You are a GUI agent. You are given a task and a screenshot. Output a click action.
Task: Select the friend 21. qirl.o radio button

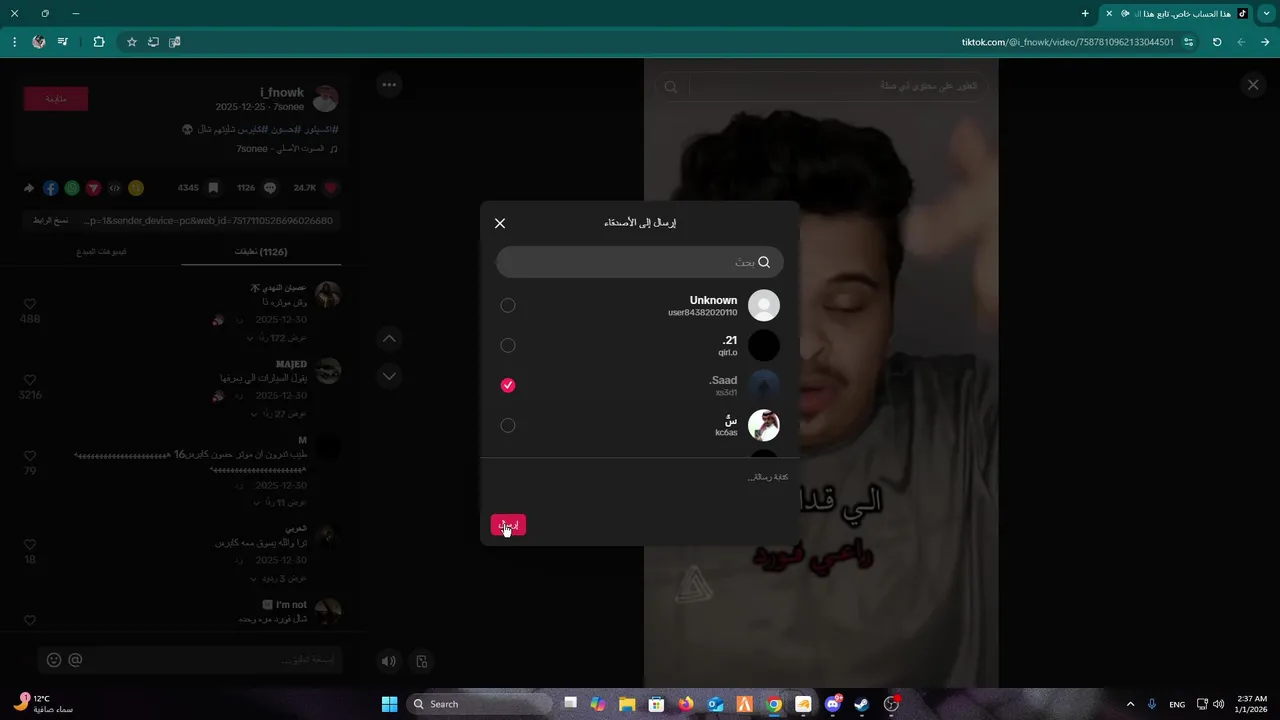tap(508, 345)
